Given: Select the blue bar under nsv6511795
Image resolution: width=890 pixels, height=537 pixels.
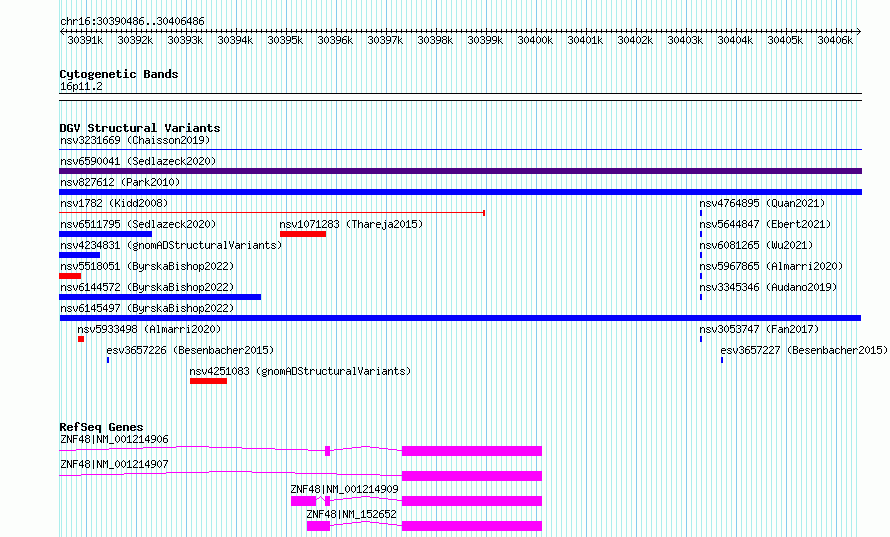Looking at the screenshot, I should click(106, 234).
